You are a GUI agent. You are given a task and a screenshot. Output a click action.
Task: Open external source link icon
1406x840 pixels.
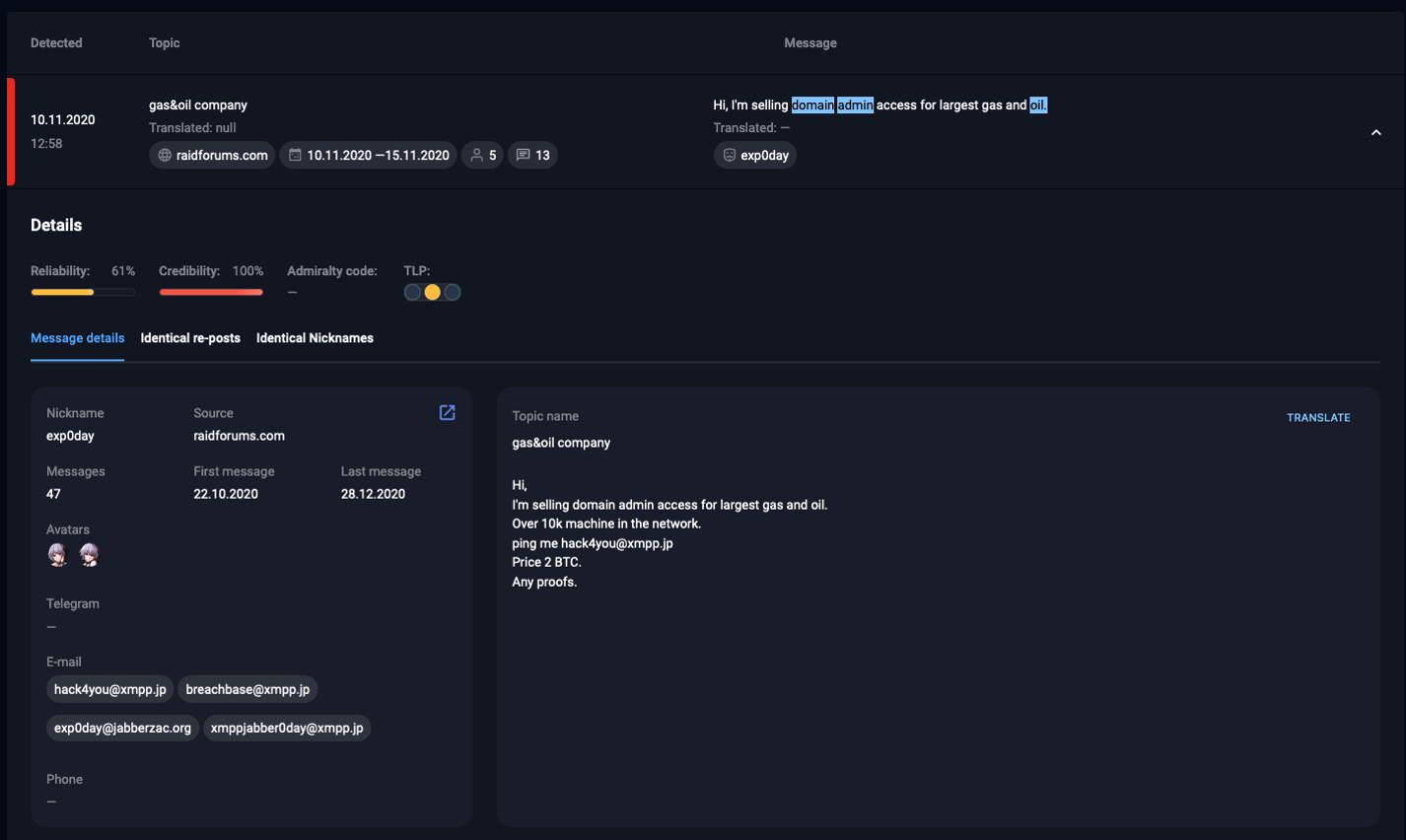click(x=447, y=413)
